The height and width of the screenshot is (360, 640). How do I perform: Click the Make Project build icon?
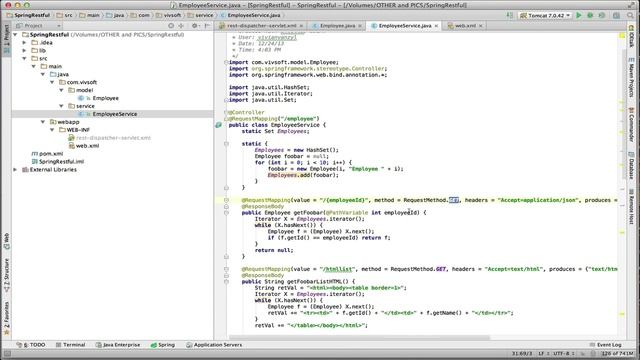[510, 16]
